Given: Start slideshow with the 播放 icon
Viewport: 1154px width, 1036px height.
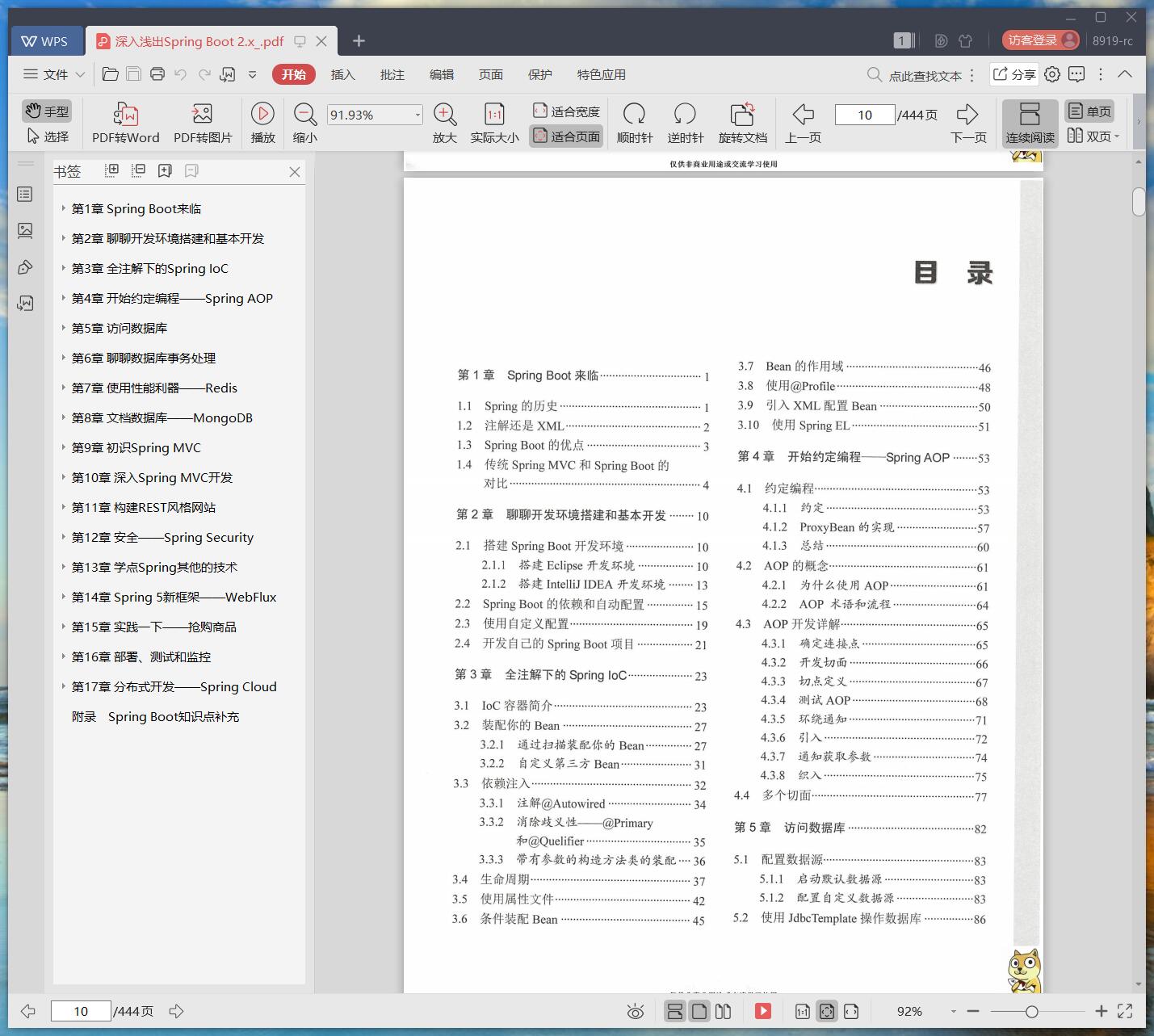Looking at the screenshot, I should click(262, 123).
